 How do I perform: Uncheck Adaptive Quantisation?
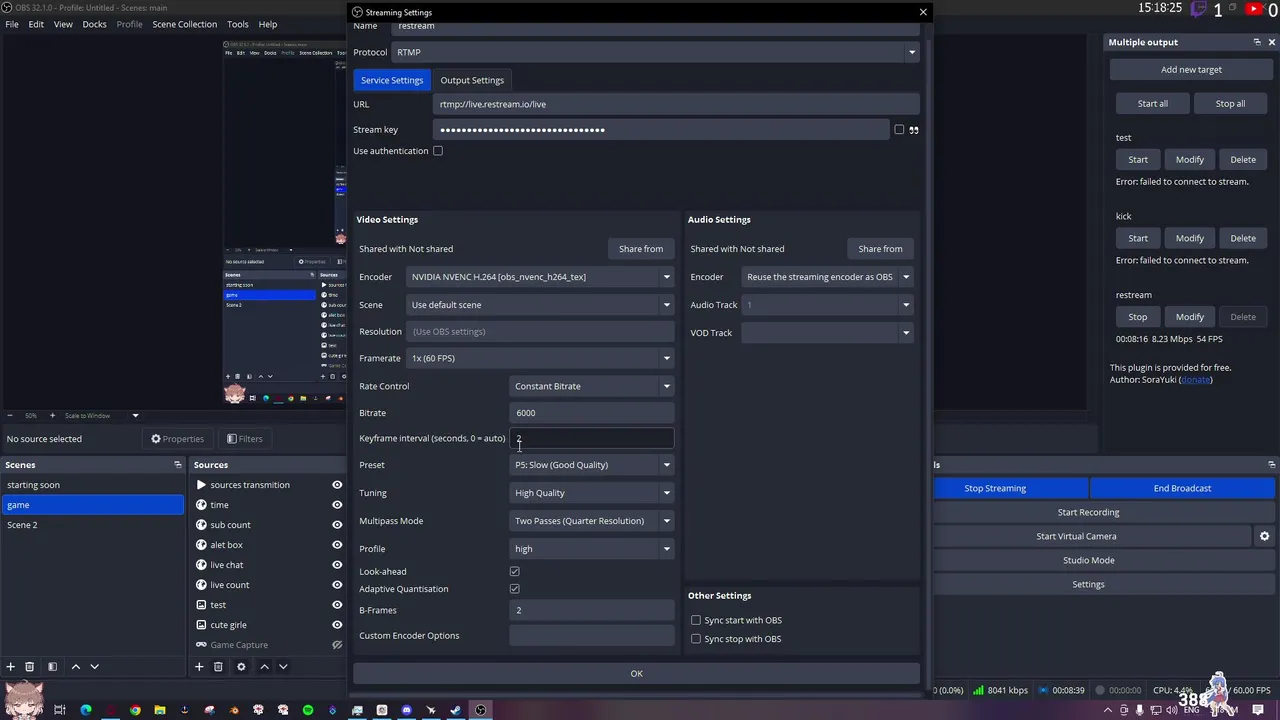click(515, 589)
